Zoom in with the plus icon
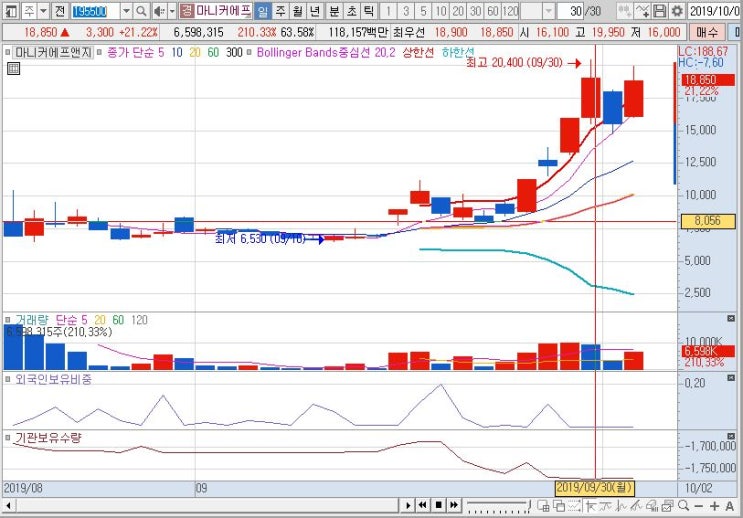The image size is (743, 518). point(714,506)
